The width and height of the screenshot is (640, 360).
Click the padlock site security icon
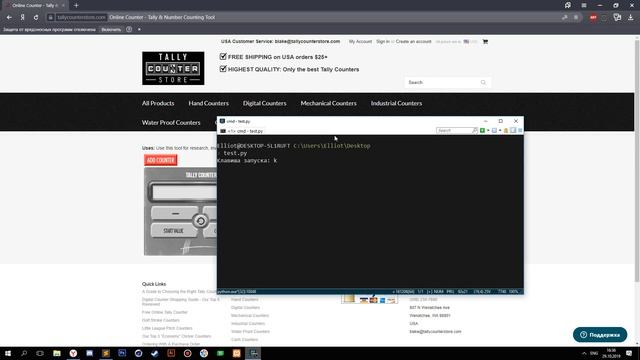coord(51,18)
